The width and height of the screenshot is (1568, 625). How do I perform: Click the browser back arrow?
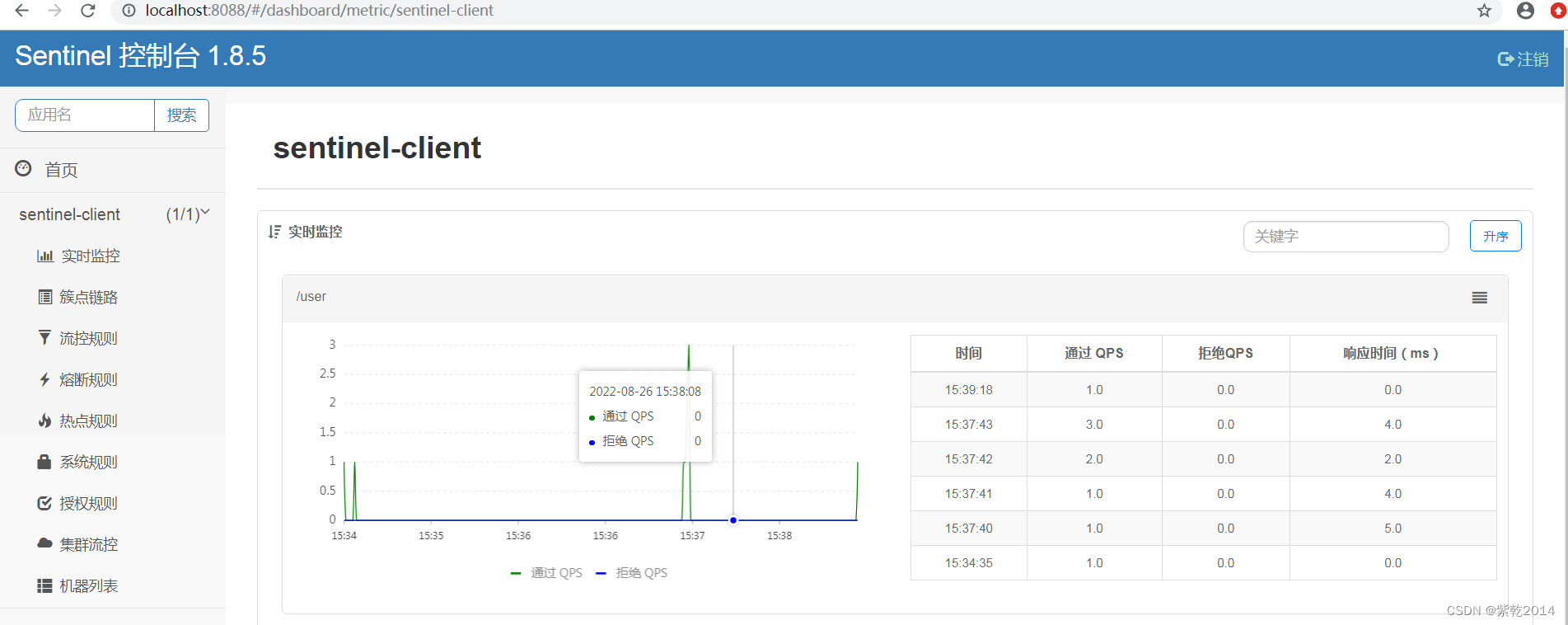22,11
